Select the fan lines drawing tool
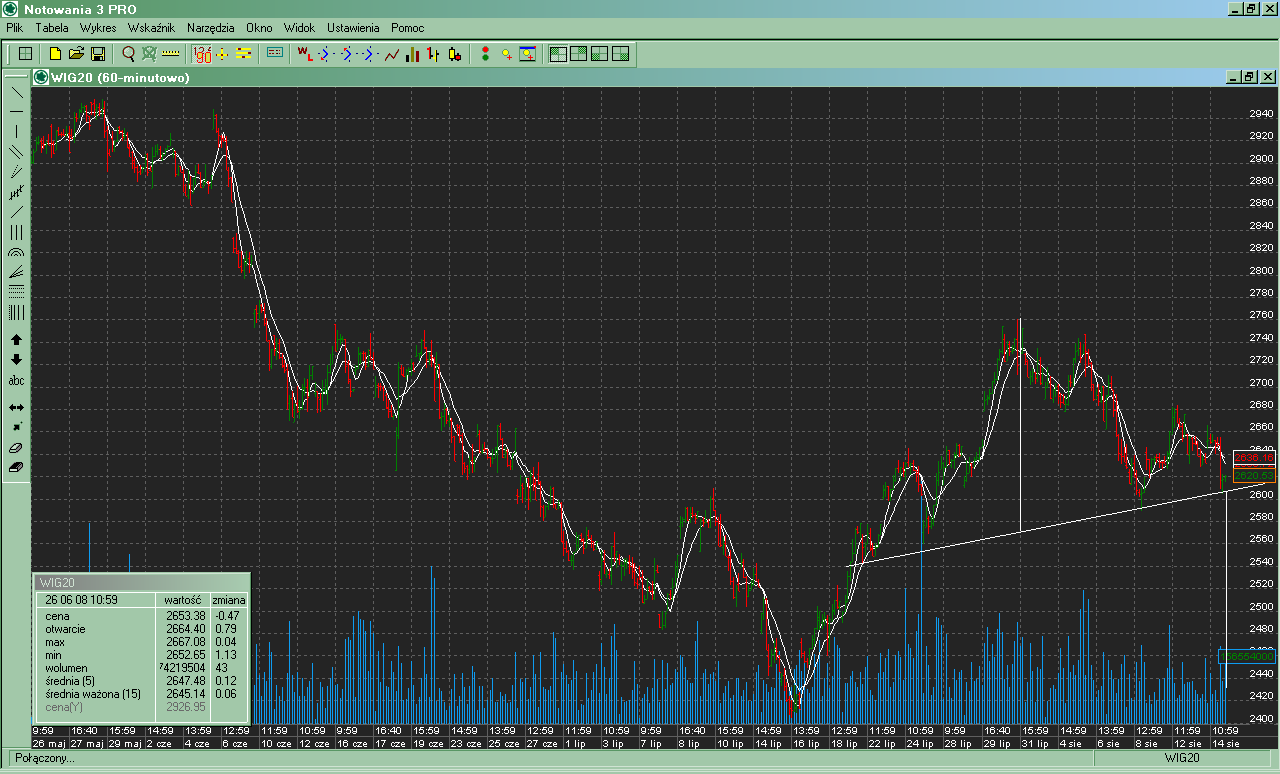The height and width of the screenshot is (774, 1280). point(17,272)
